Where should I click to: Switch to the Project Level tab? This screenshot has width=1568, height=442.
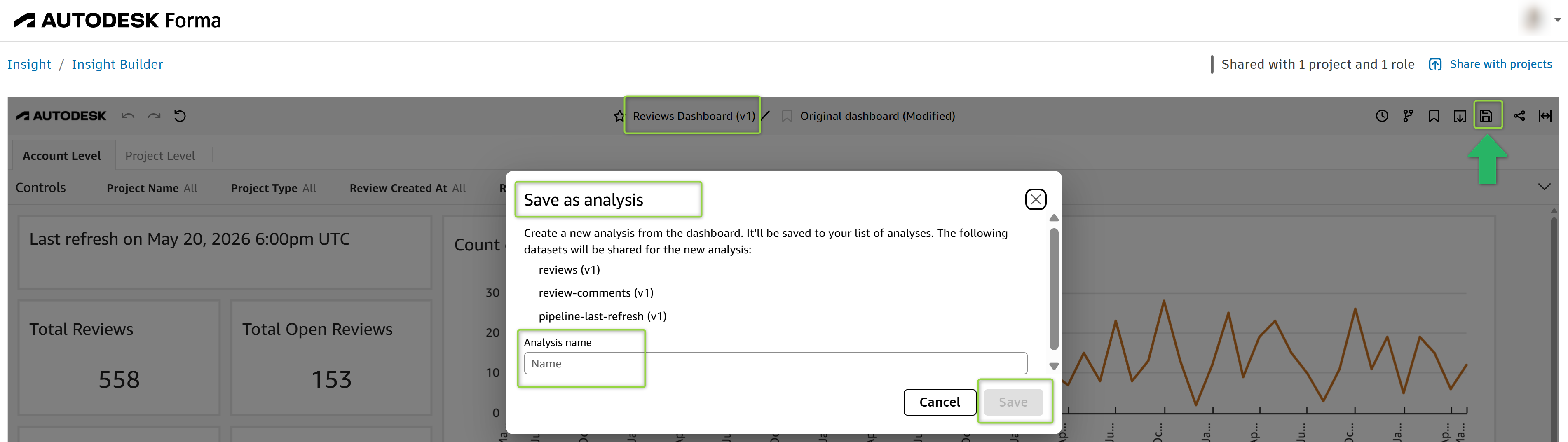point(160,156)
